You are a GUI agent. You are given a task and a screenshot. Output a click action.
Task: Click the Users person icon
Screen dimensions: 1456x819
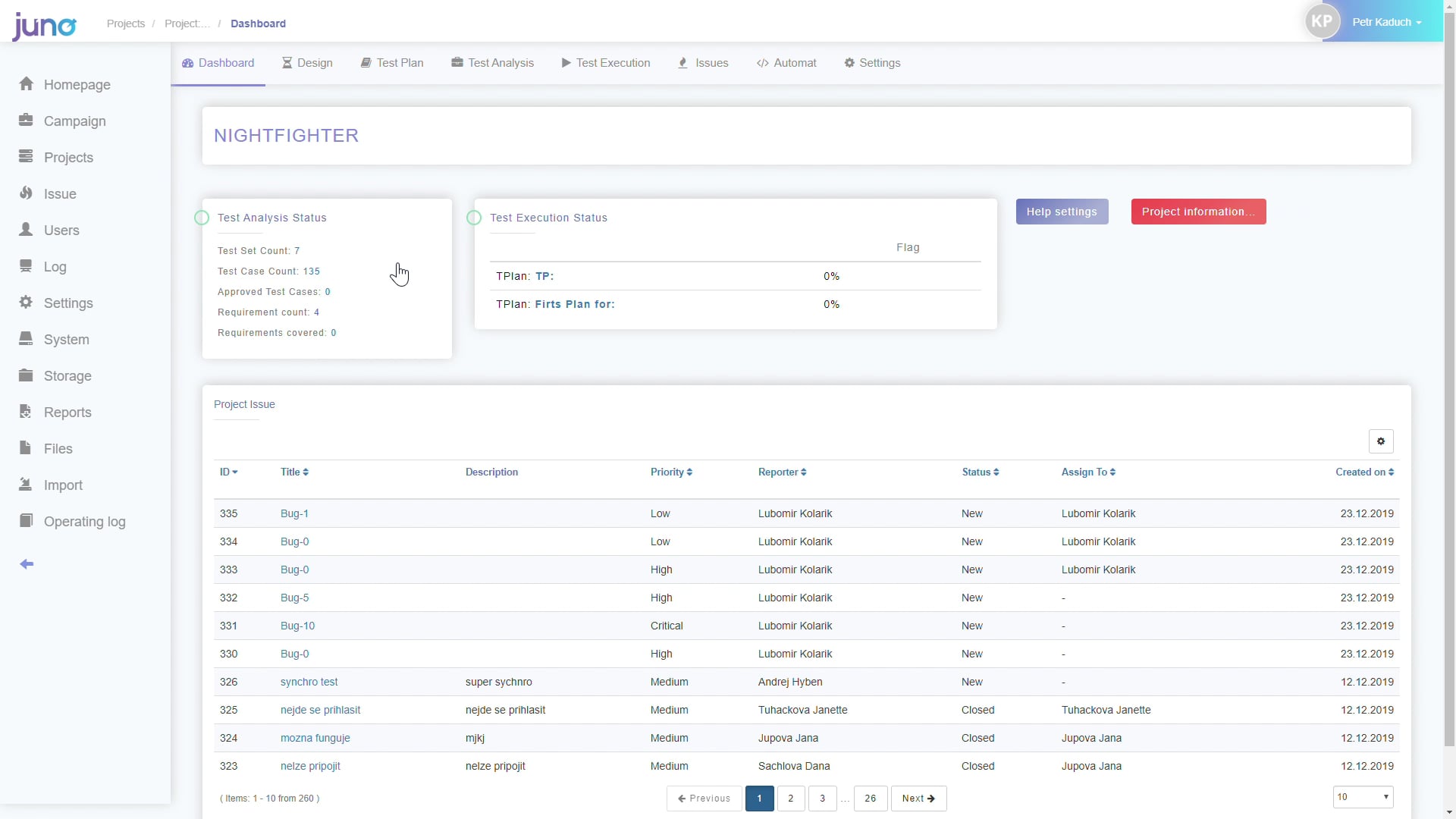coord(27,230)
